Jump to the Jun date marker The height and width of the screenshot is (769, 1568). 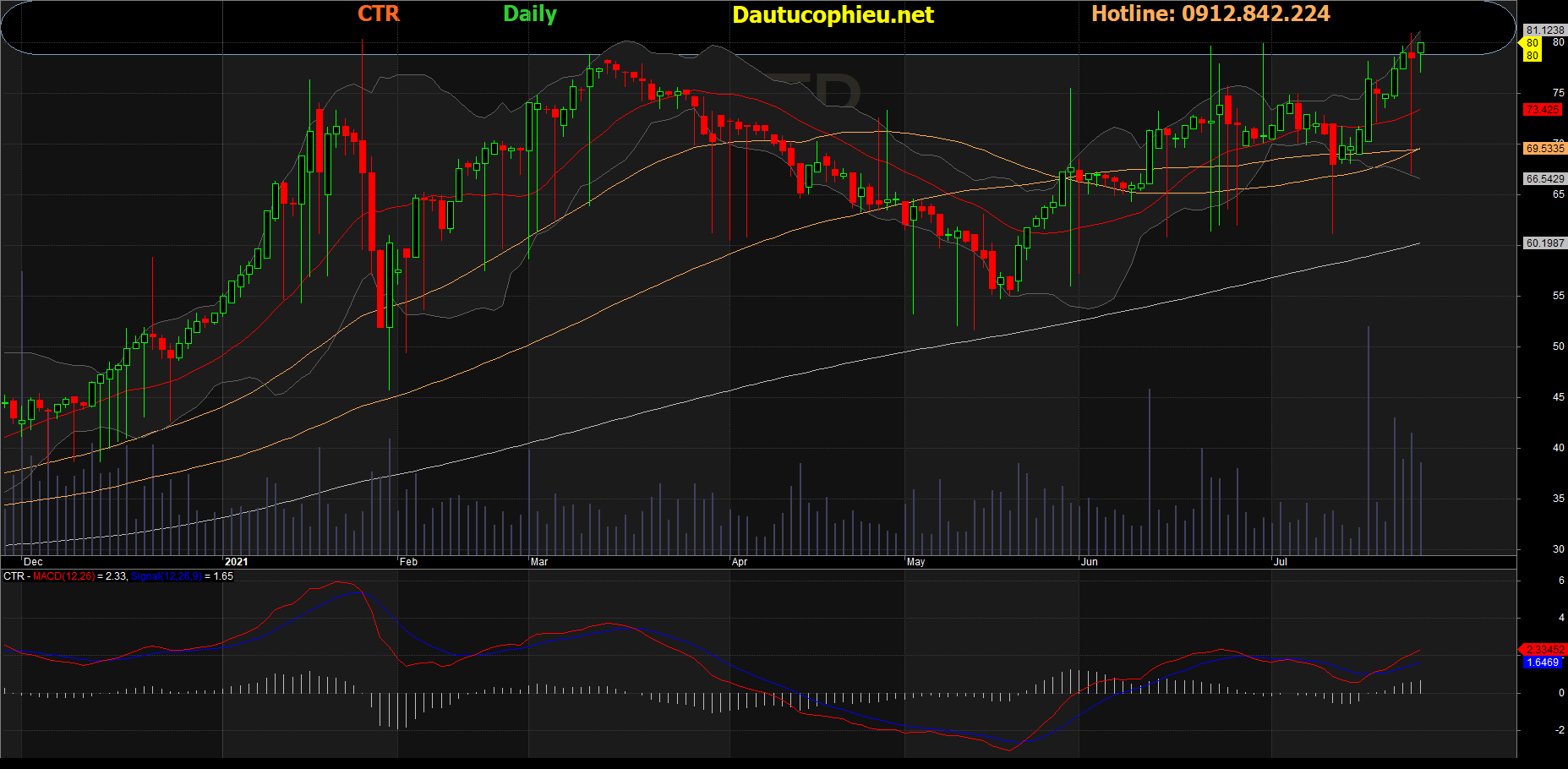[1090, 562]
